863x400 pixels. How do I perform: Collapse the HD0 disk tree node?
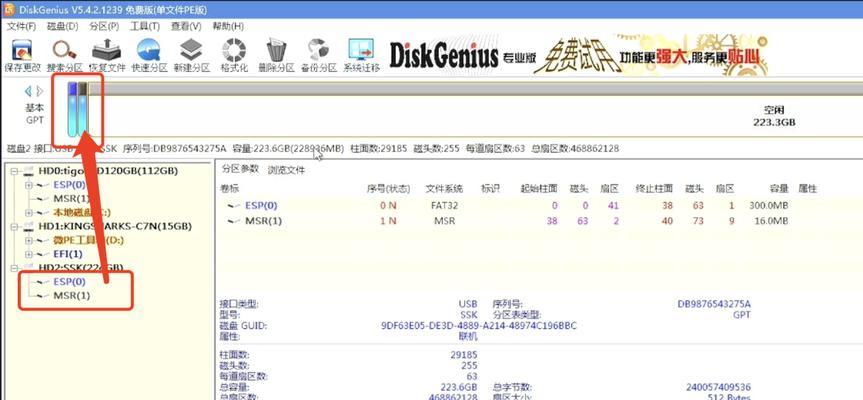point(15,171)
